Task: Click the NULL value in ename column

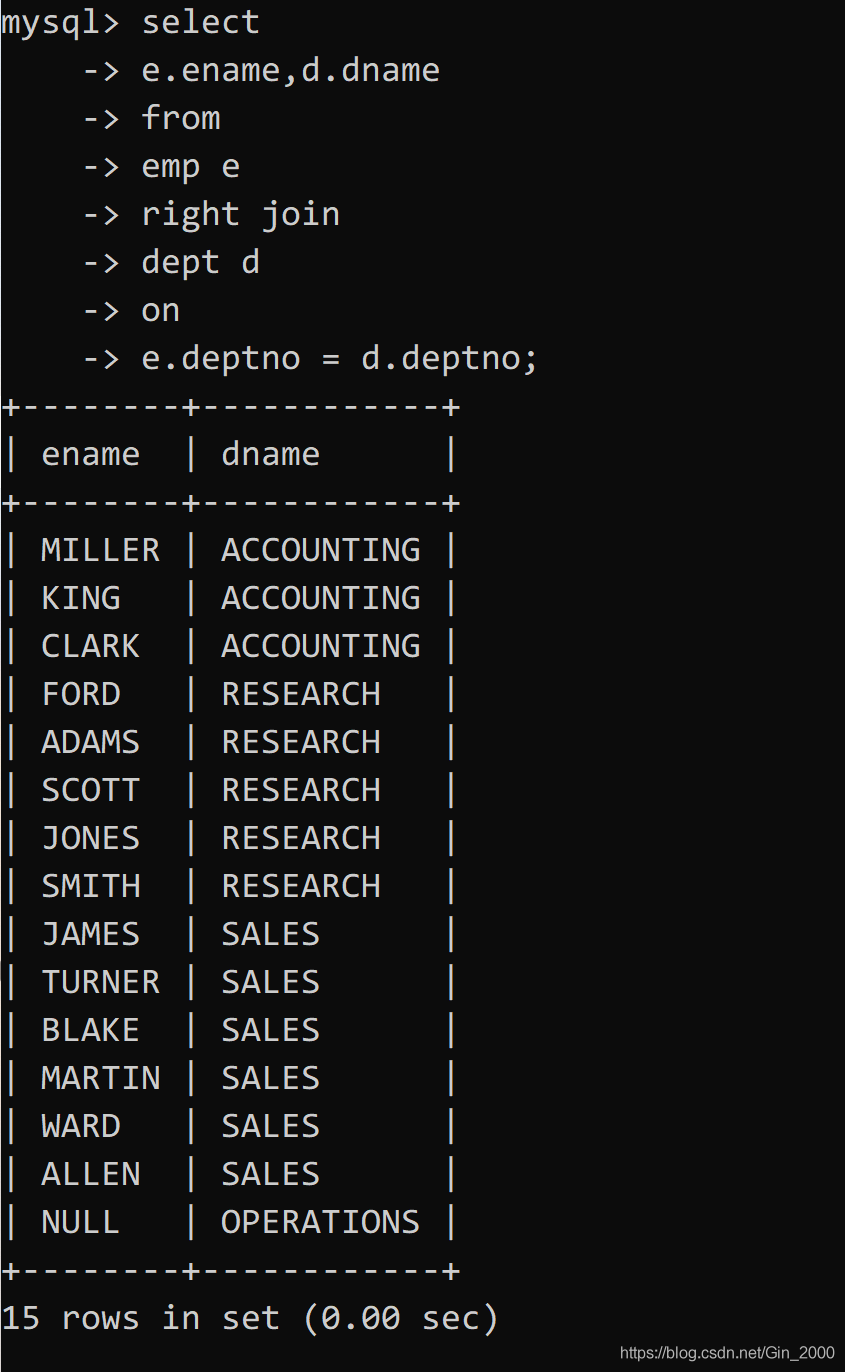Action: point(80,1222)
